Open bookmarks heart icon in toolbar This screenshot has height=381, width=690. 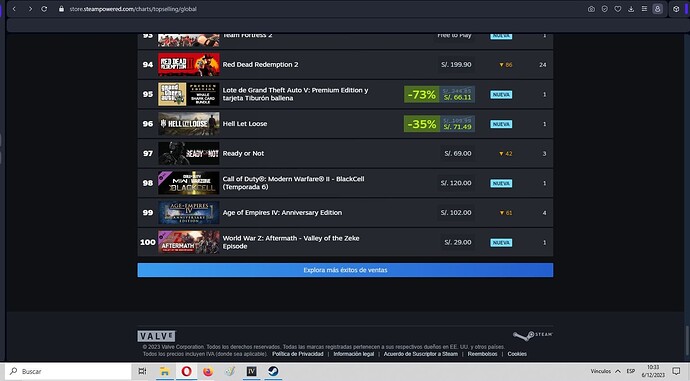tap(618, 9)
